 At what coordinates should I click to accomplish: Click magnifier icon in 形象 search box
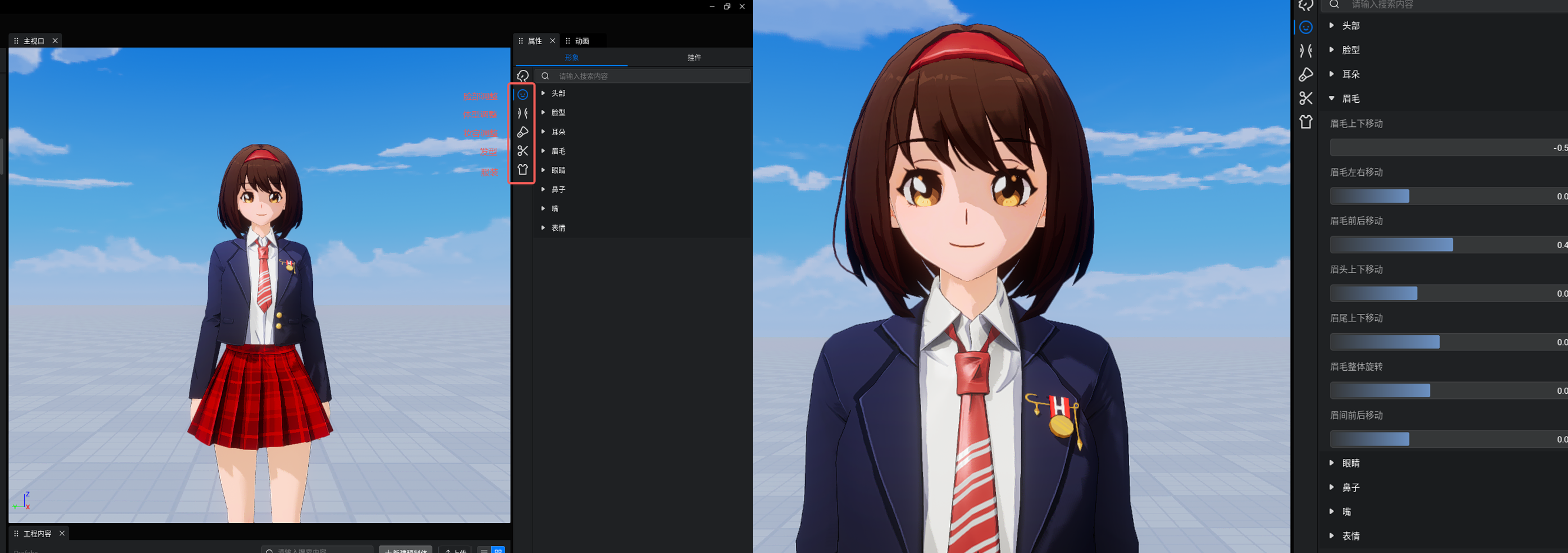click(545, 76)
